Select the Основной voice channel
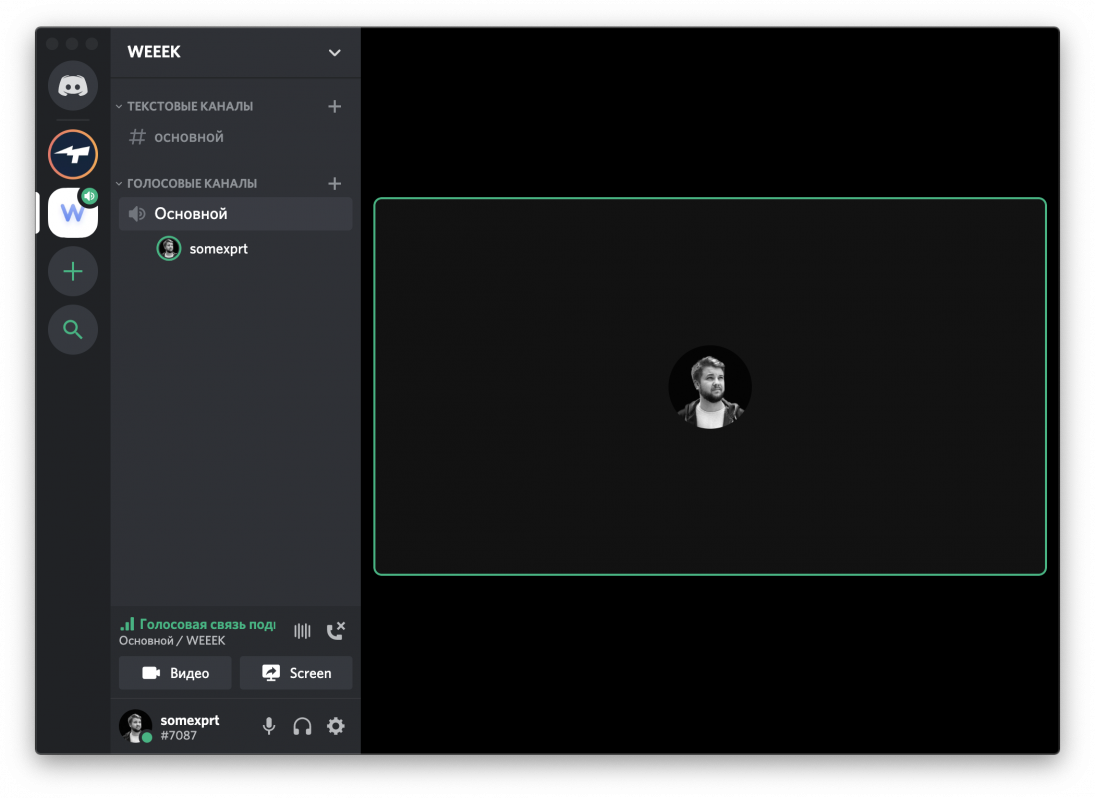 (x=191, y=214)
